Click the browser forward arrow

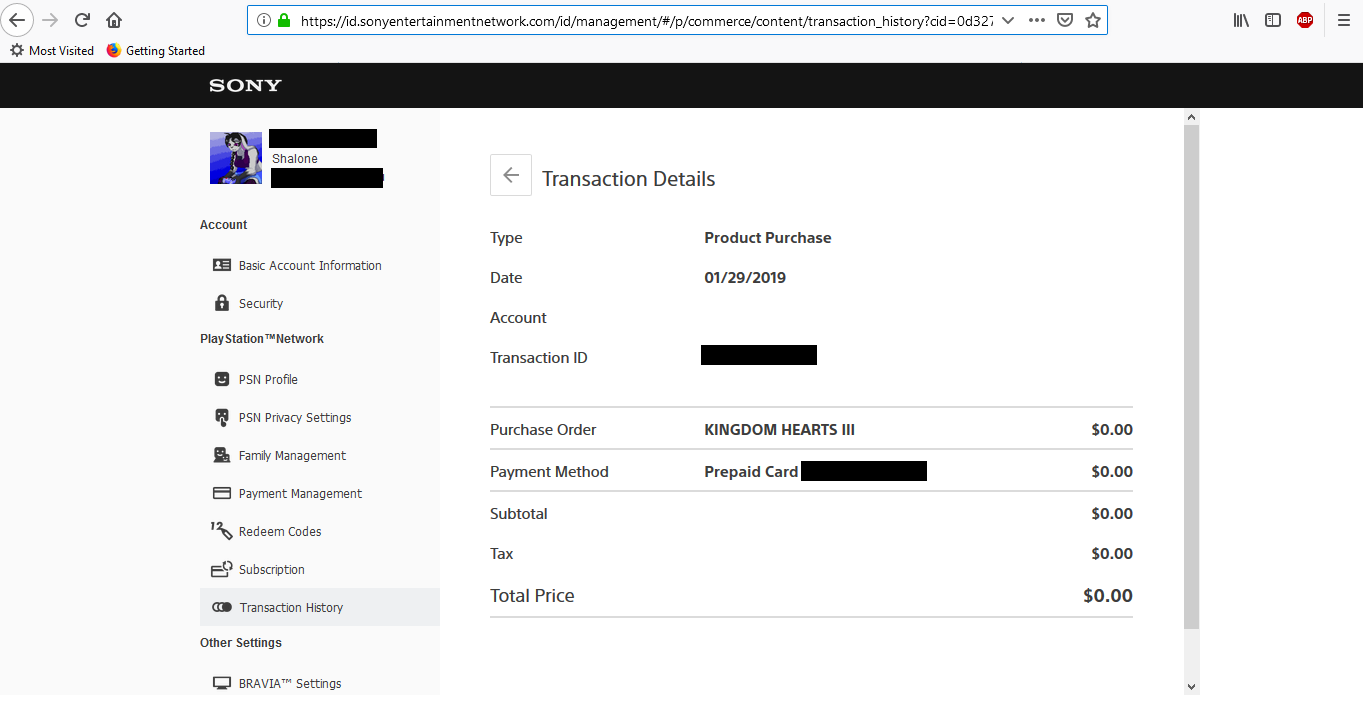coord(51,20)
